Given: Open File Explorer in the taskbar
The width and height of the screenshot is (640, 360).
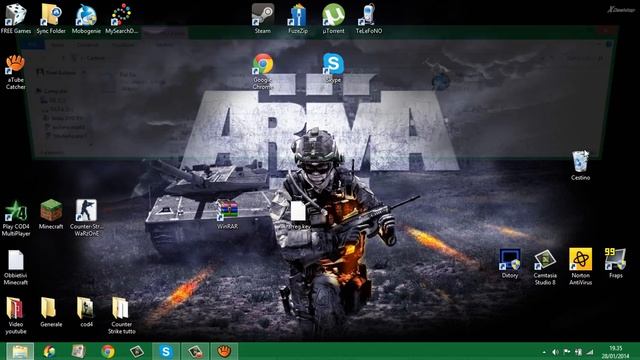Looking at the screenshot, I should tap(20, 351).
